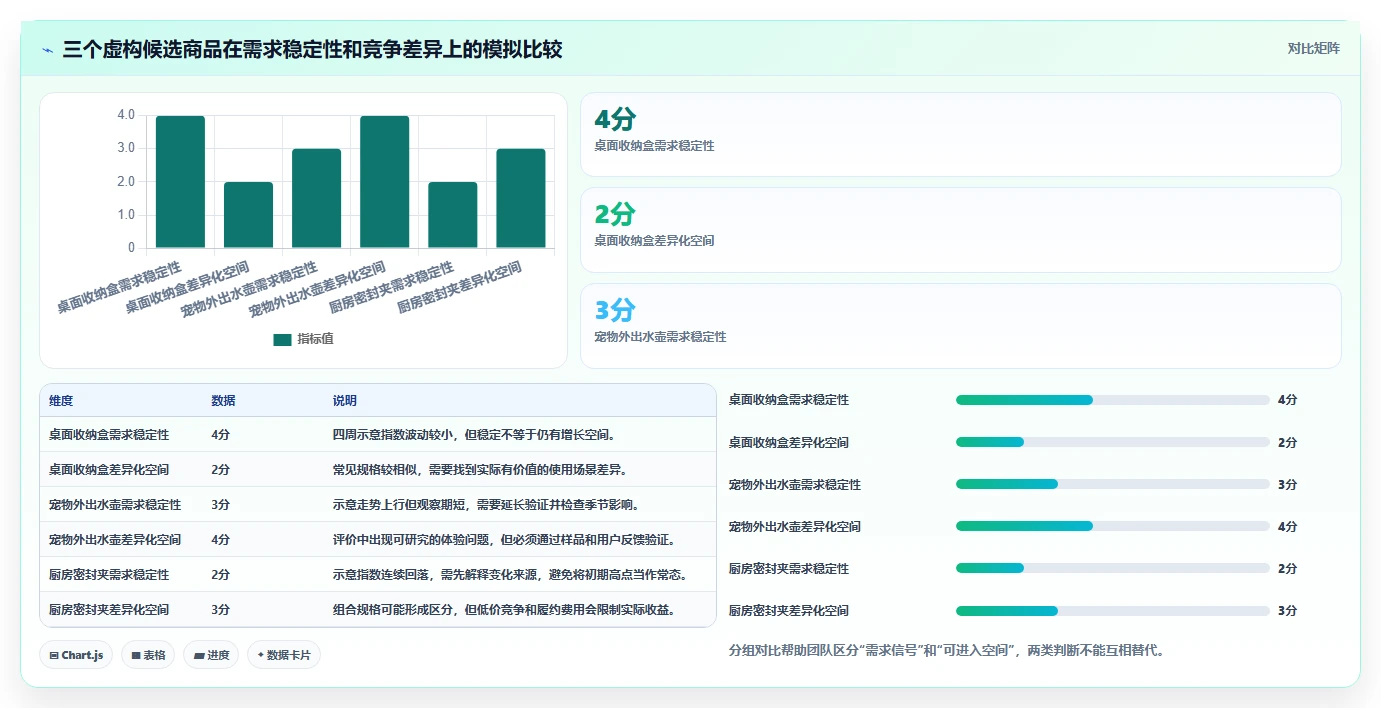The image size is (1381, 708).
Task: Click the 进度 chip below the table
Action: point(211,655)
